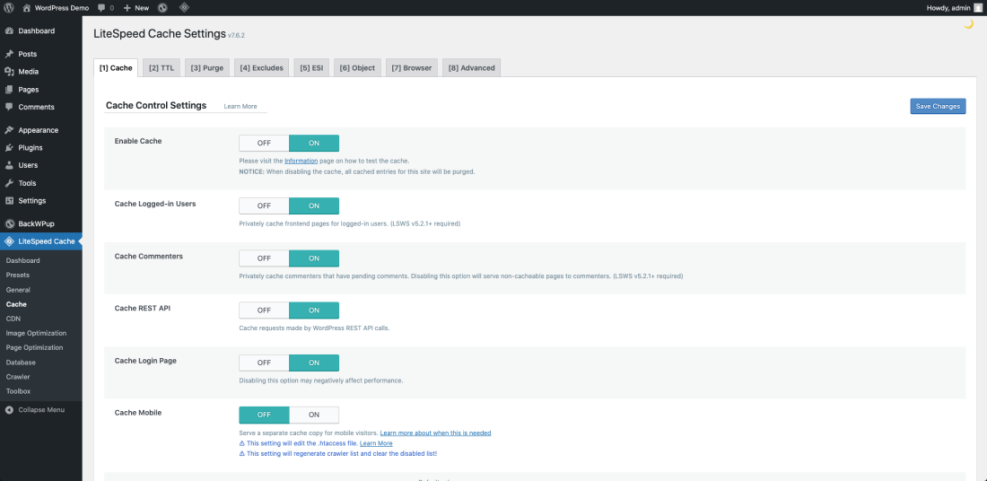The height and width of the screenshot is (481, 987).
Task: Click the LiteSpeed diamond icon in admin bar
Action: point(184,8)
